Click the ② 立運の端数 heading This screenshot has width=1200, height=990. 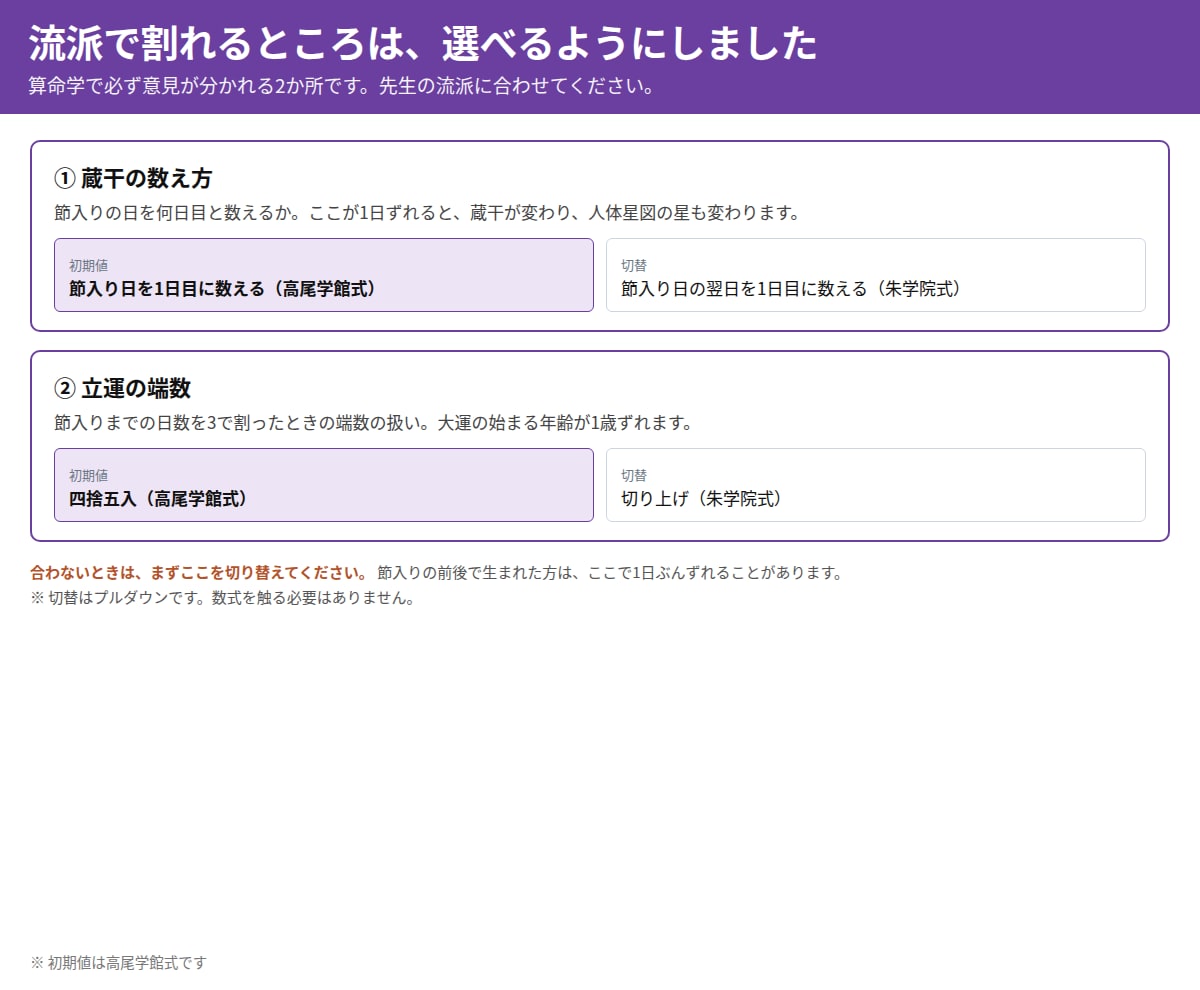pos(122,389)
